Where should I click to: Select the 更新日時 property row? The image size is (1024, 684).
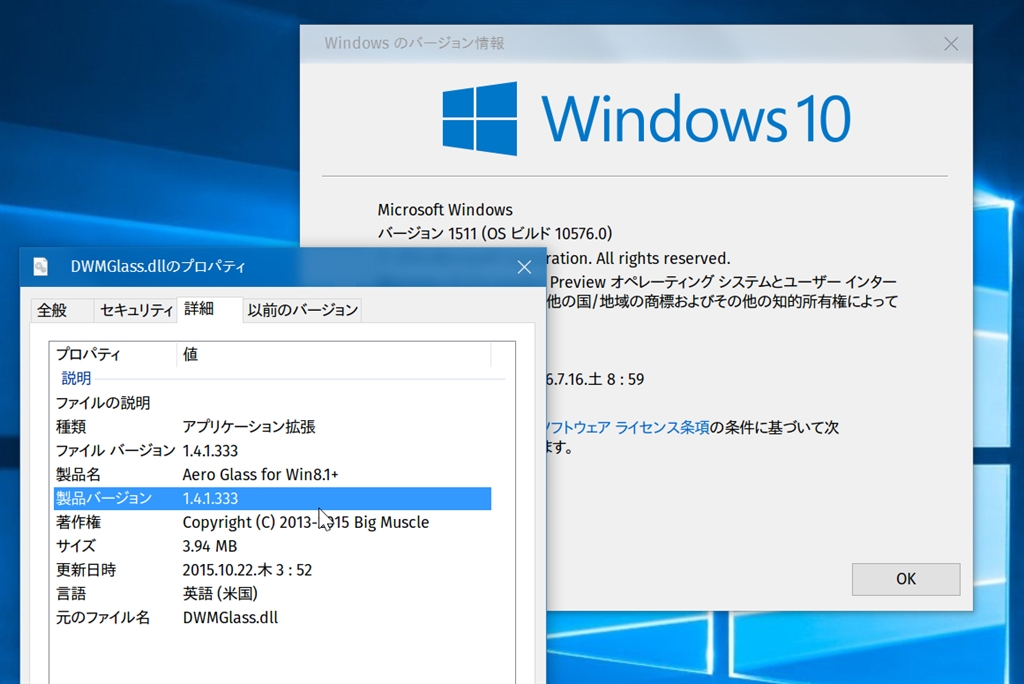272,570
